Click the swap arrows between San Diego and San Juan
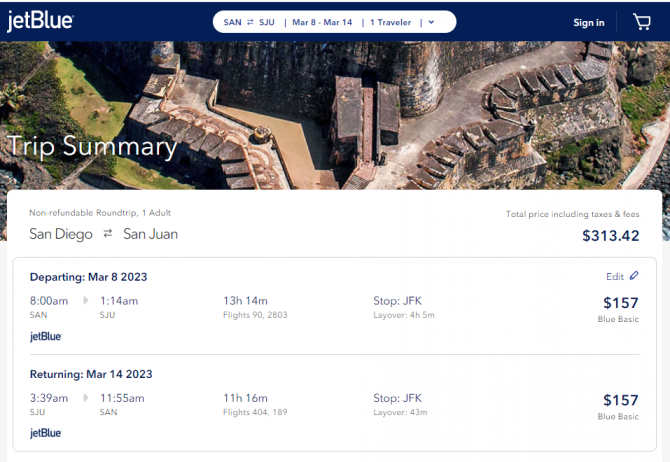 pos(108,233)
